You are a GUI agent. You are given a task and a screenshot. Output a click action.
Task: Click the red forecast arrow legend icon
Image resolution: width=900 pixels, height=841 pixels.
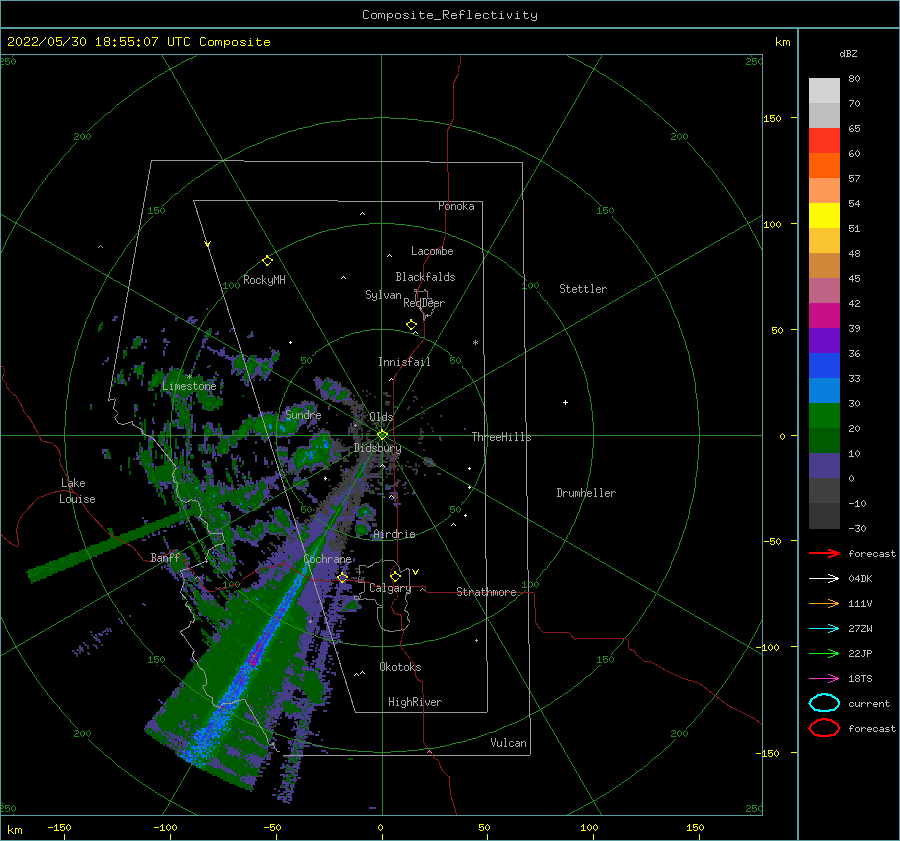(824, 553)
